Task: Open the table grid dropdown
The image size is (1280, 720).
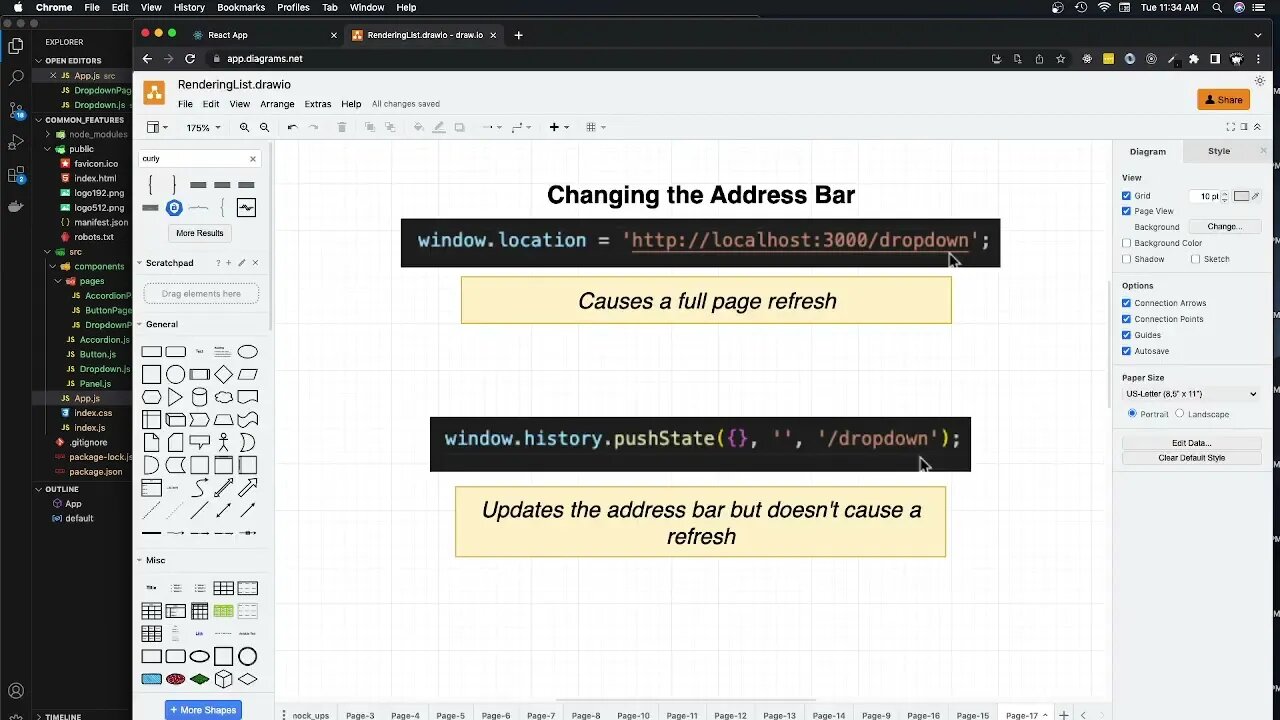Action: [x=595, y=127]
